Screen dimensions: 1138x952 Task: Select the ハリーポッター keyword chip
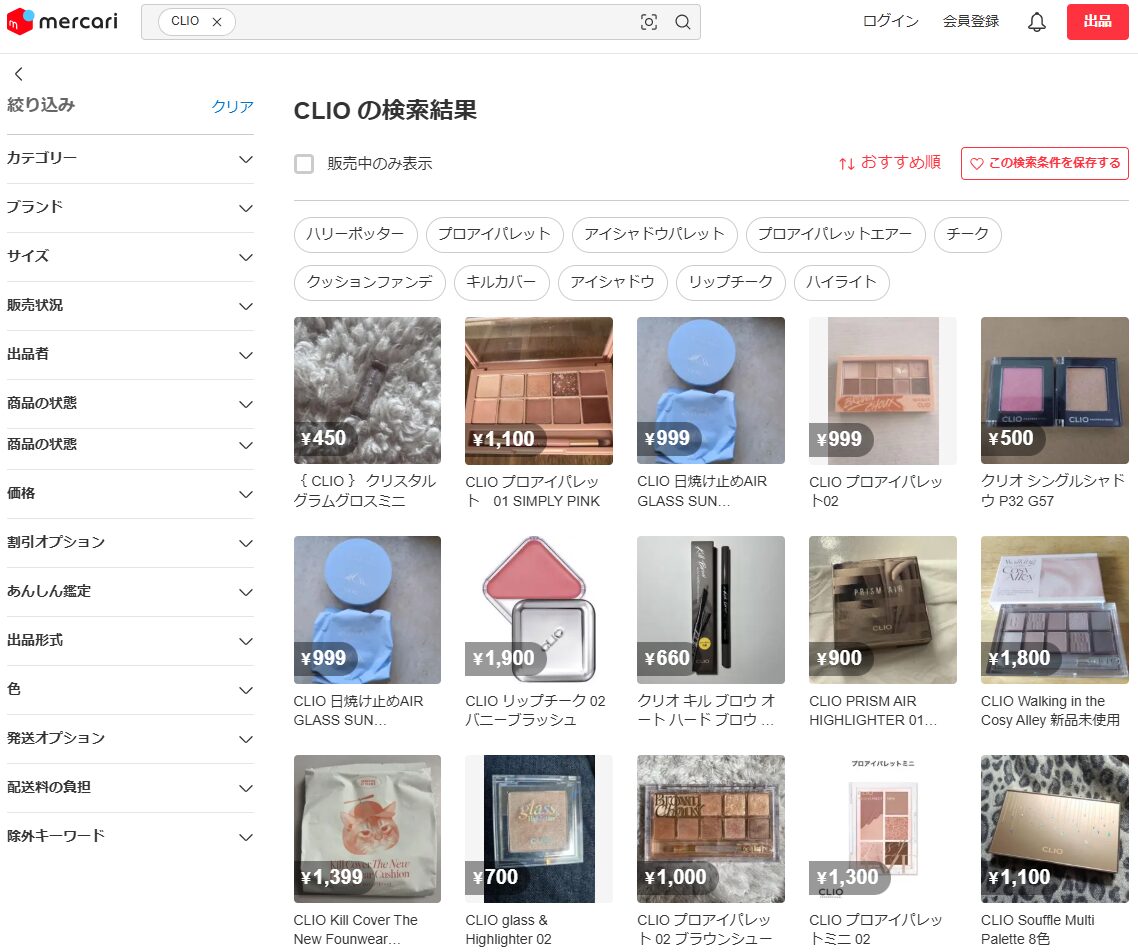tap(356, 234)
